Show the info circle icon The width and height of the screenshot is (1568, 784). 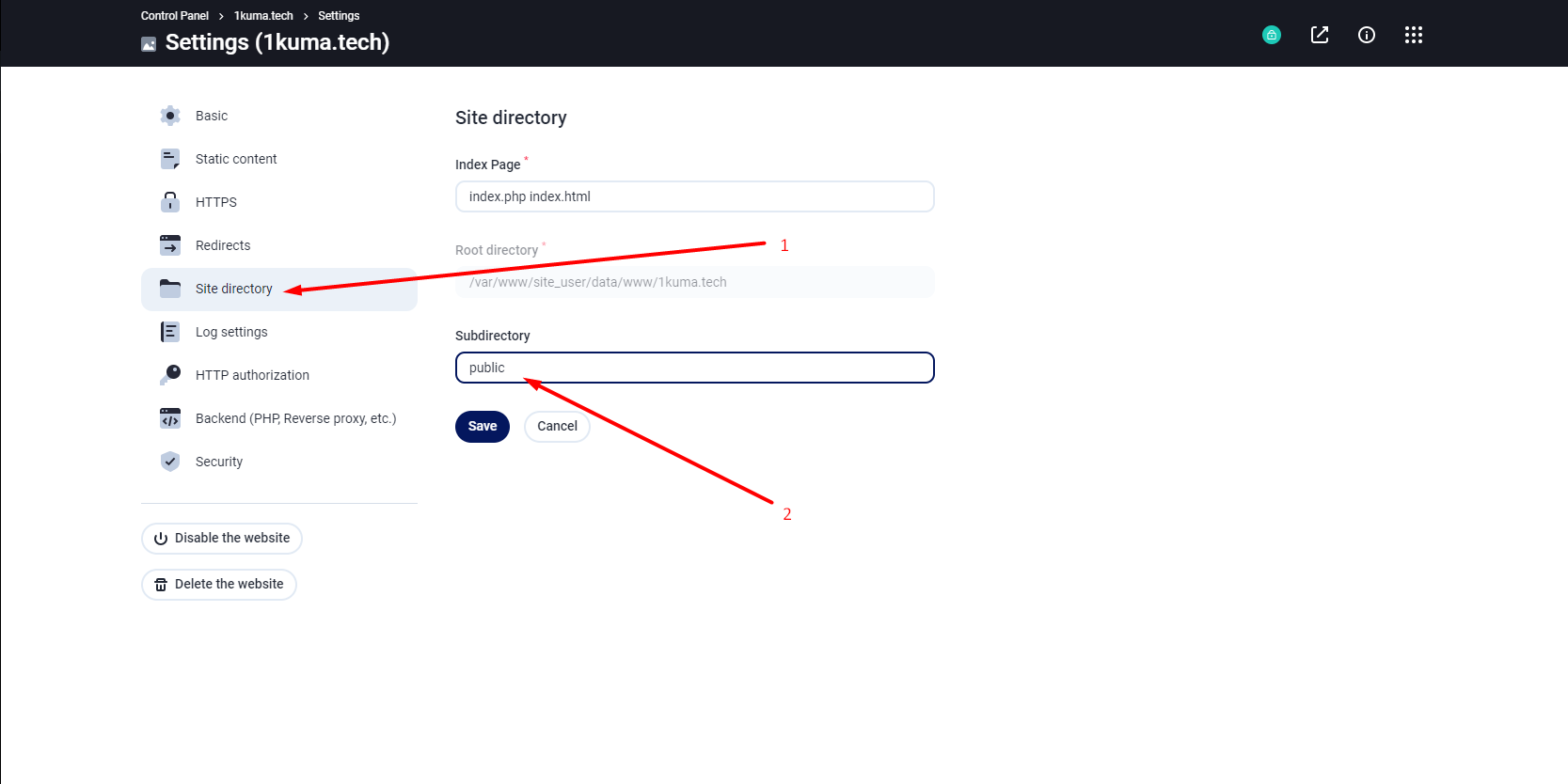[x=1367, y=35]
